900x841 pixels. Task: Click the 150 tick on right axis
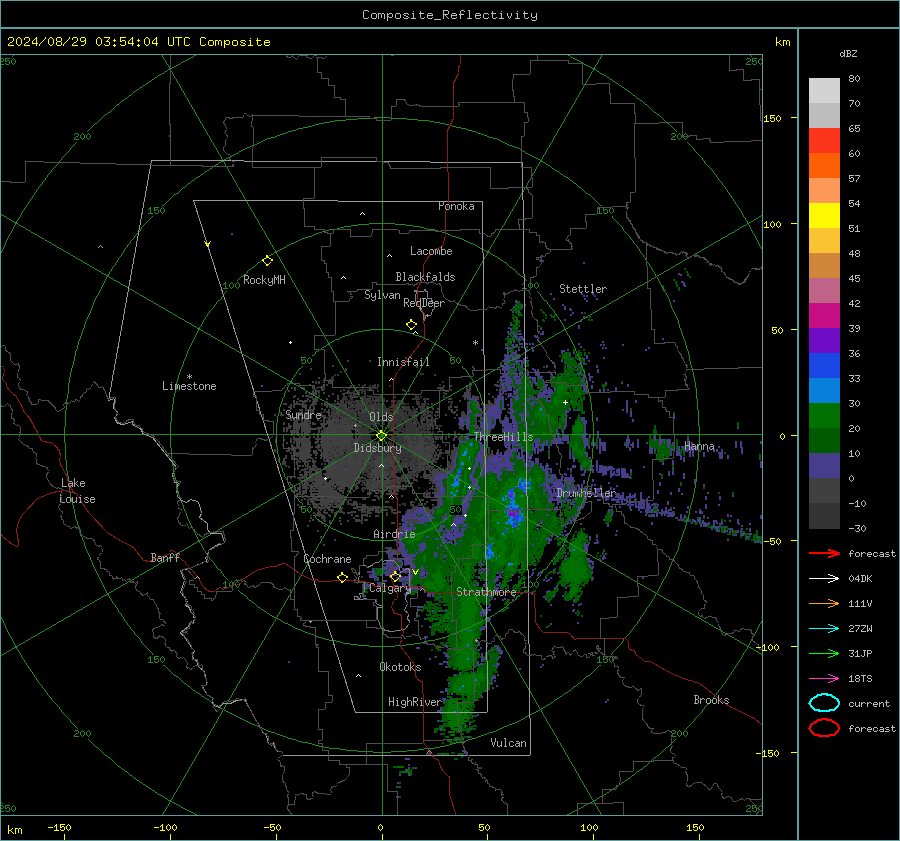click(x=772, y=118)
